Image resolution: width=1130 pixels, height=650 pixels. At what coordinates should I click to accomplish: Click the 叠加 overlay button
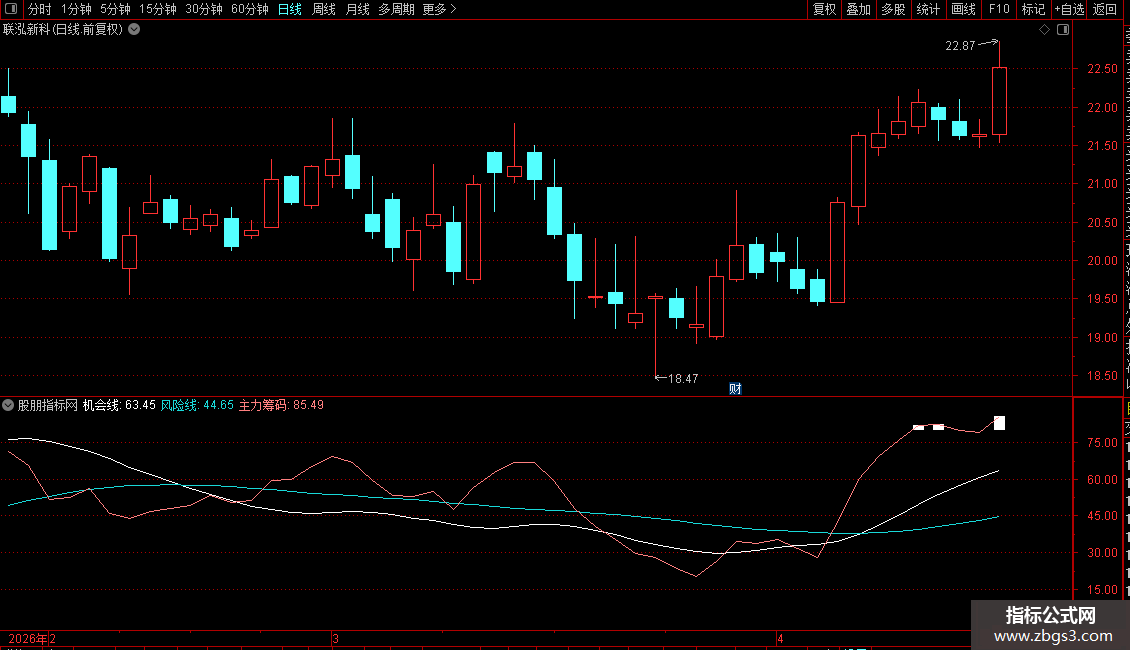point(858,9)
